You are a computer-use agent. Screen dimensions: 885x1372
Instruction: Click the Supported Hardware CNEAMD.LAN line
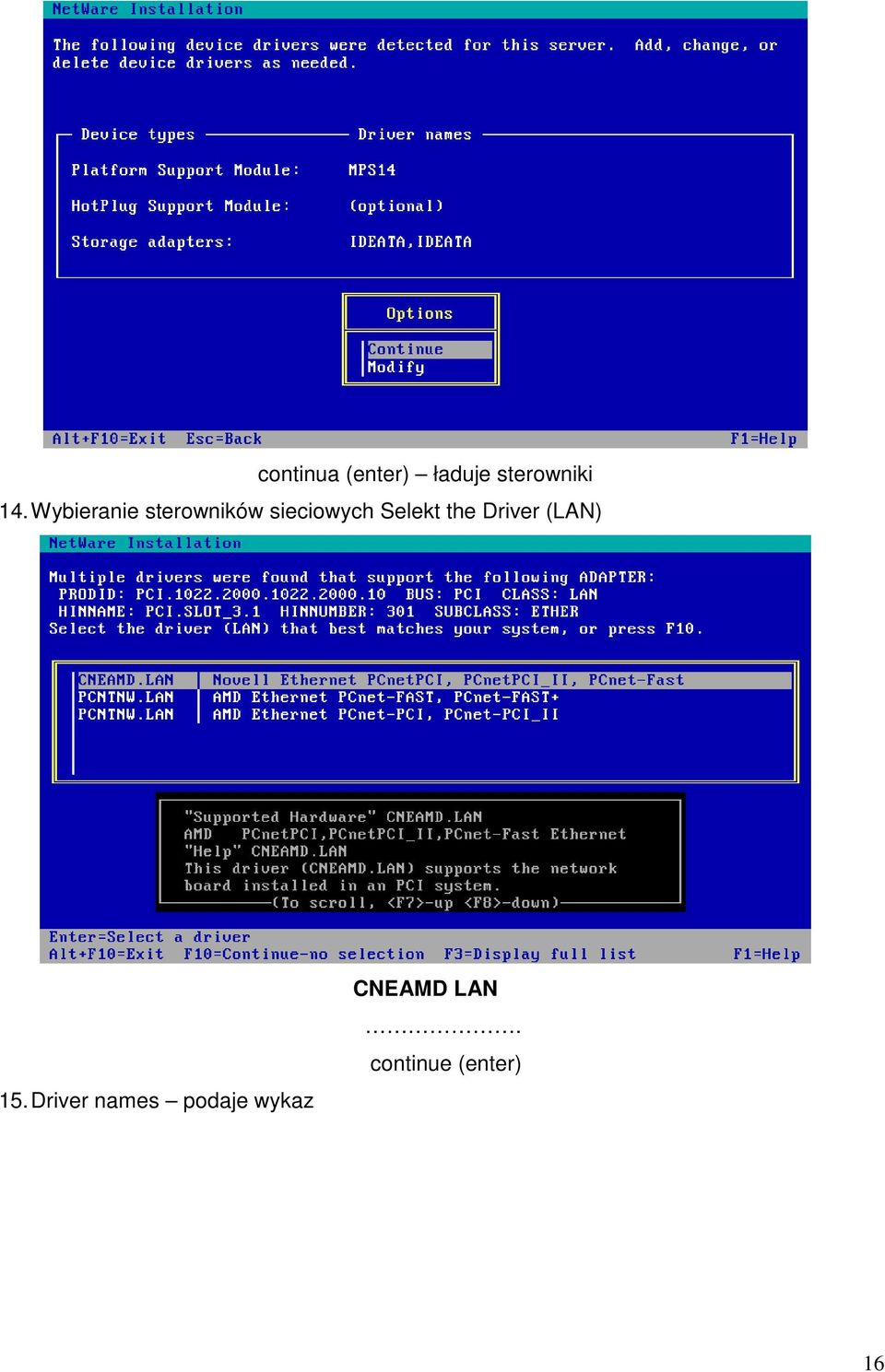point(333,816)
